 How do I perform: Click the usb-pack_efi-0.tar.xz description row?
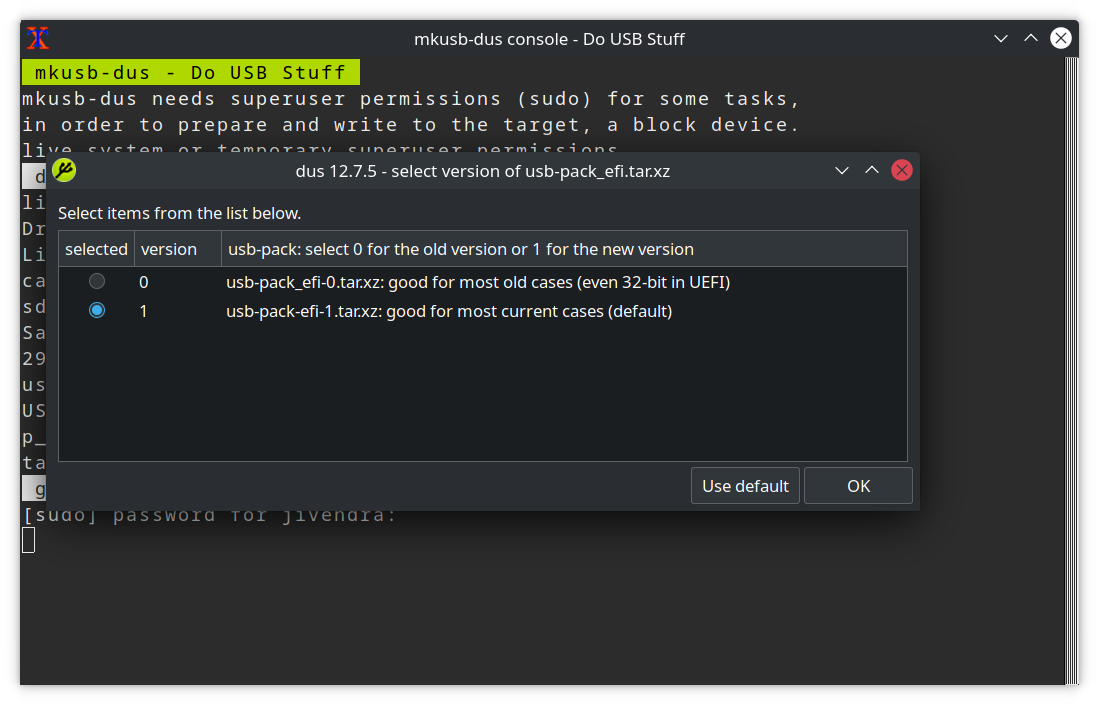478,282
